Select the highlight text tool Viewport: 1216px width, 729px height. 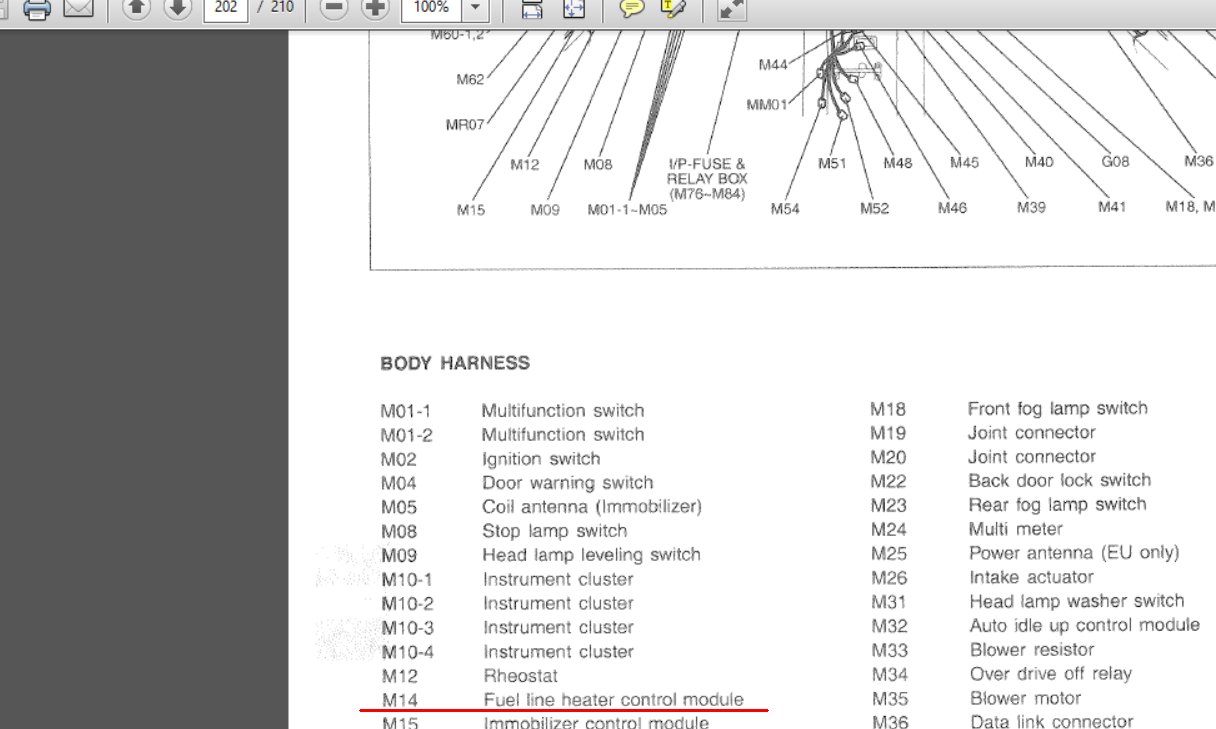(x=673, y=9)
